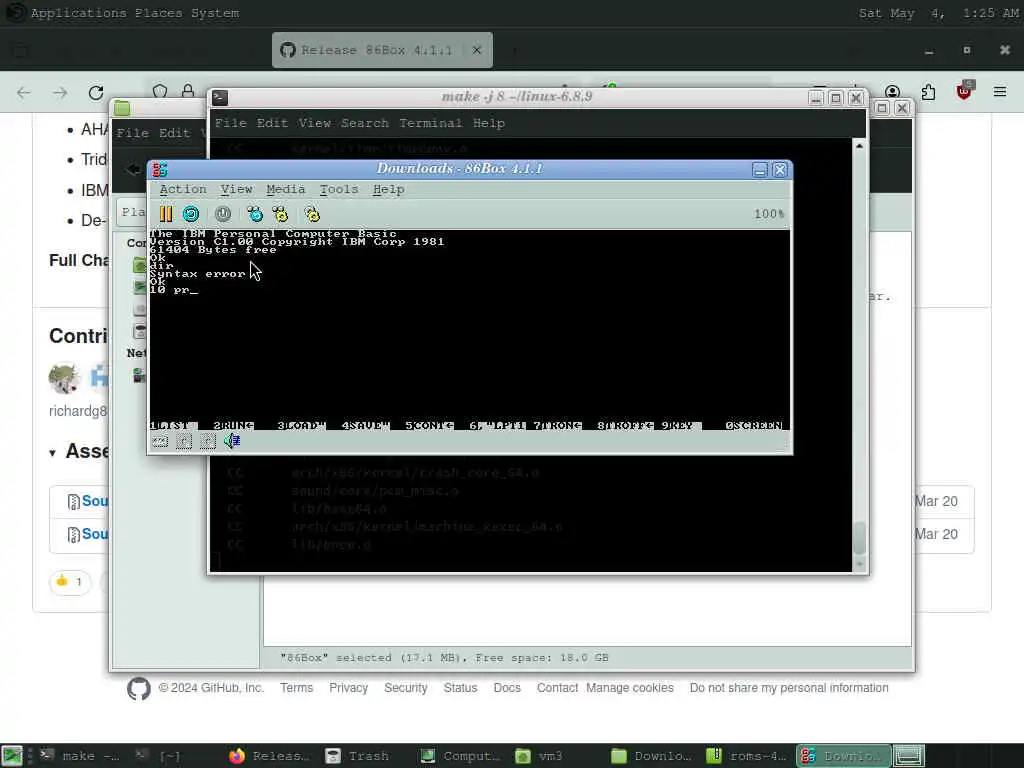Click the show desktop icon in the taskbar
The height and width of the screenshot is (768, 1024).
pos(12,756)
